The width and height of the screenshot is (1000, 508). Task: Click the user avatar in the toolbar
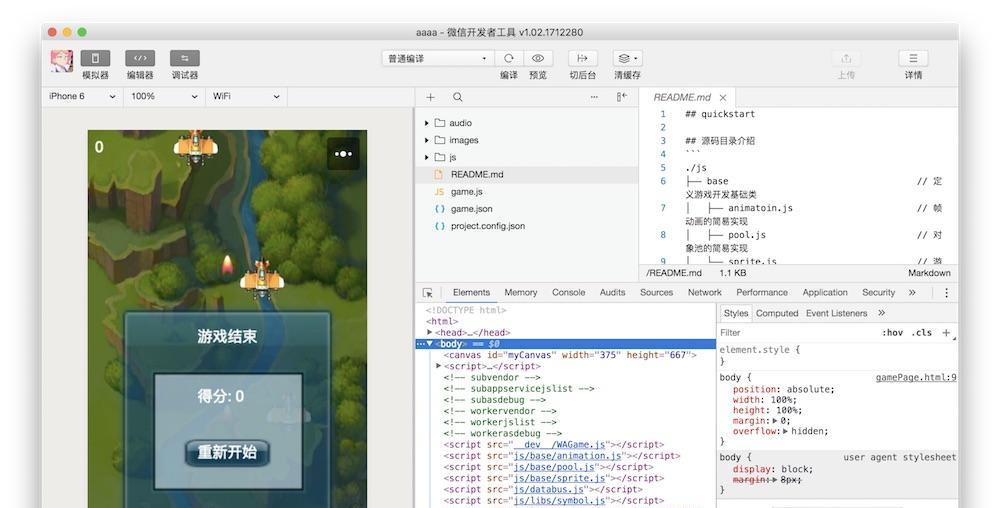coord(62,61)
